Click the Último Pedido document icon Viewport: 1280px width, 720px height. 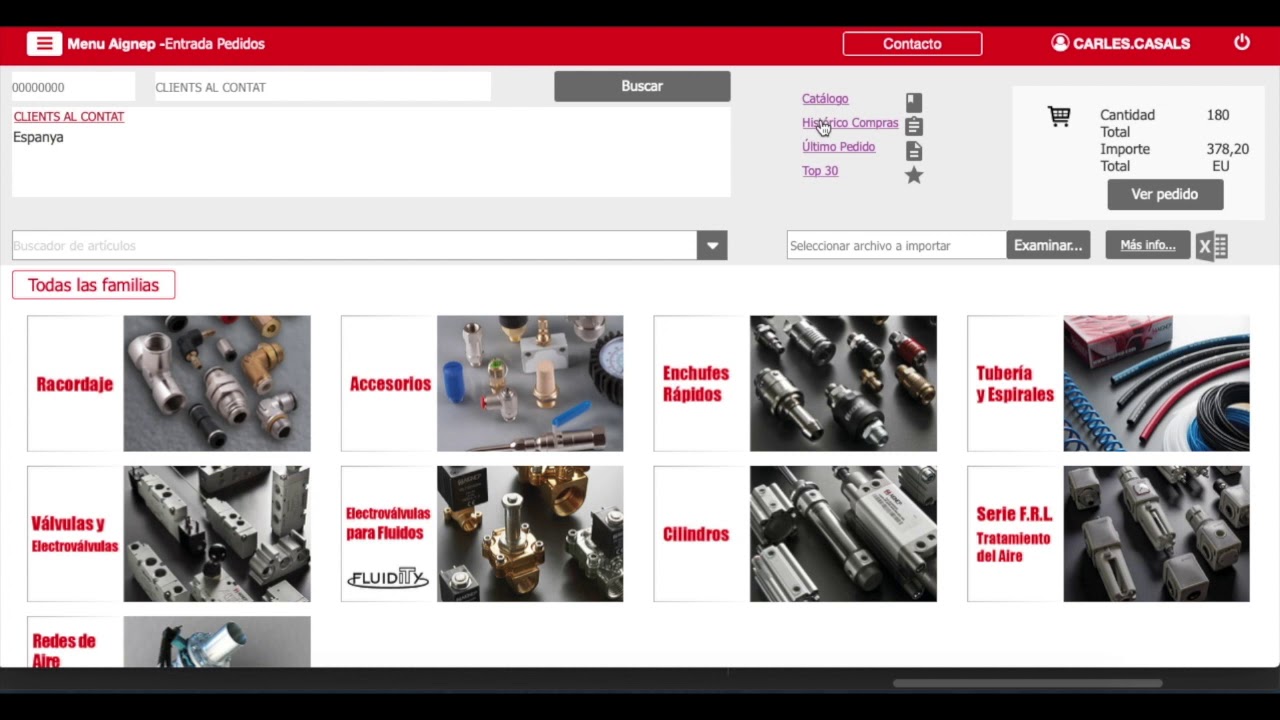coord(914,151)
